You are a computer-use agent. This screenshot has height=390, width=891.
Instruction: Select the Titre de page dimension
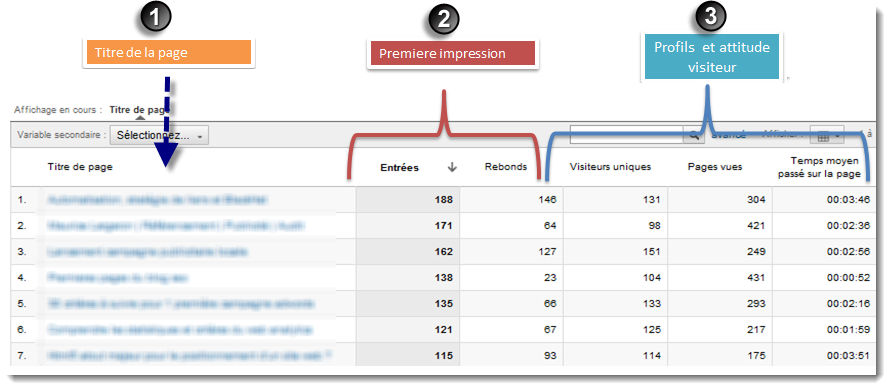[140, 109]
